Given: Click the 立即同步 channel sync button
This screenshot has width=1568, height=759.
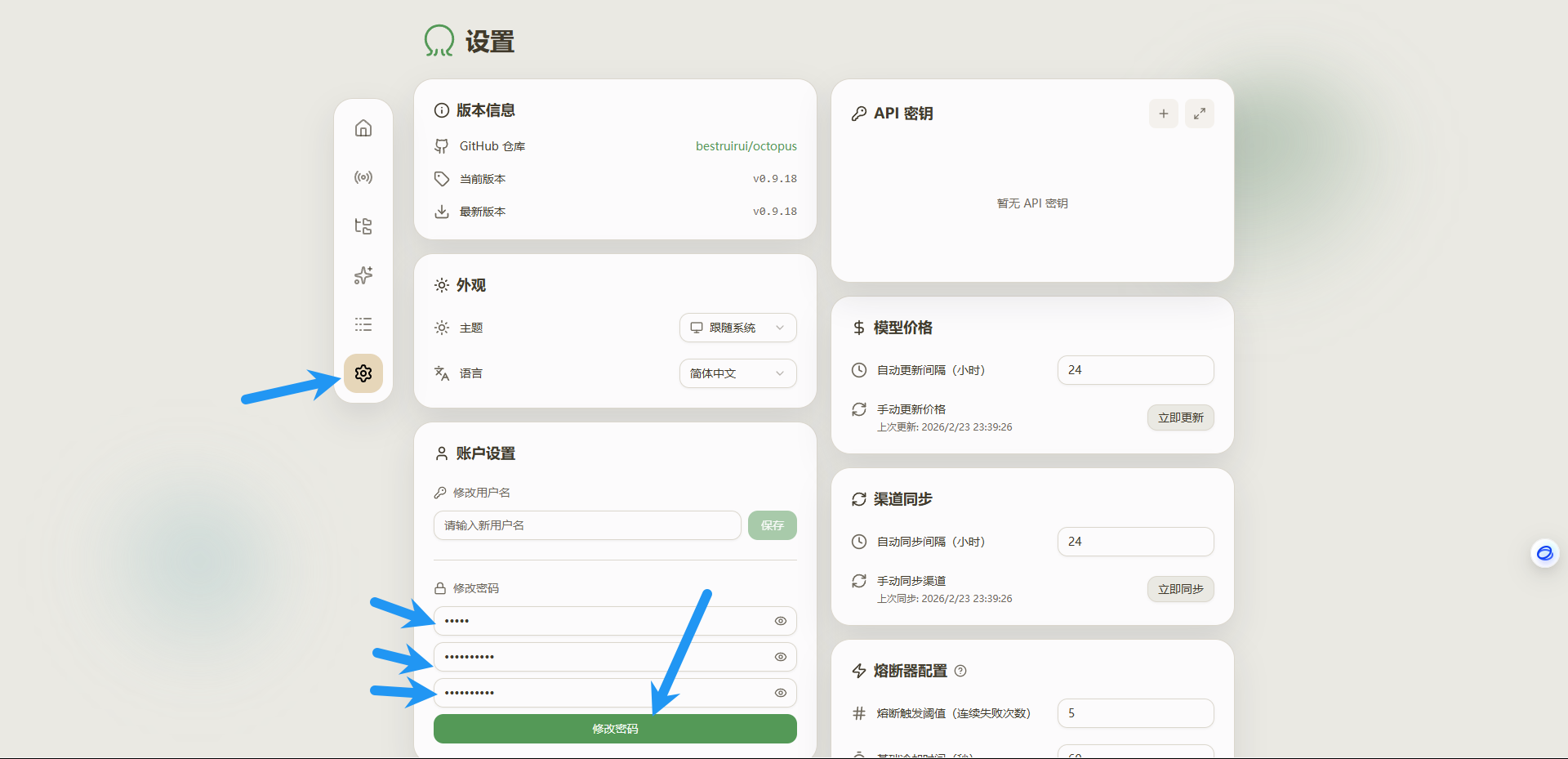Looking at the screenshot, I should click(1180, 589).
